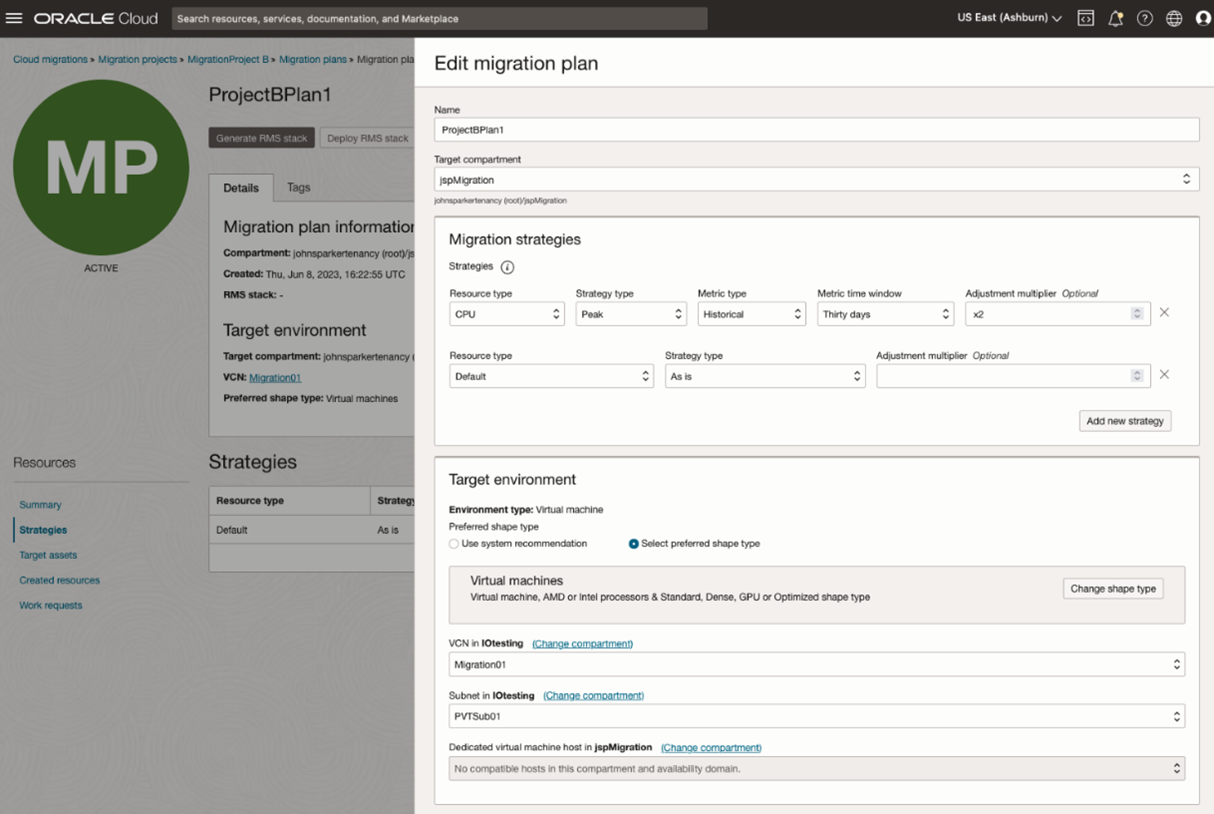Click the Change shape type button
The width and height of the screenshot is (1214, 814).
[1113, 588]
